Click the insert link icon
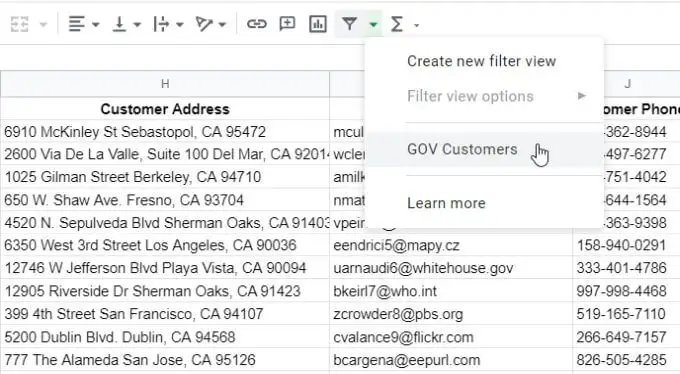Viewport: 680px width, 374px height. pos(257,24)
